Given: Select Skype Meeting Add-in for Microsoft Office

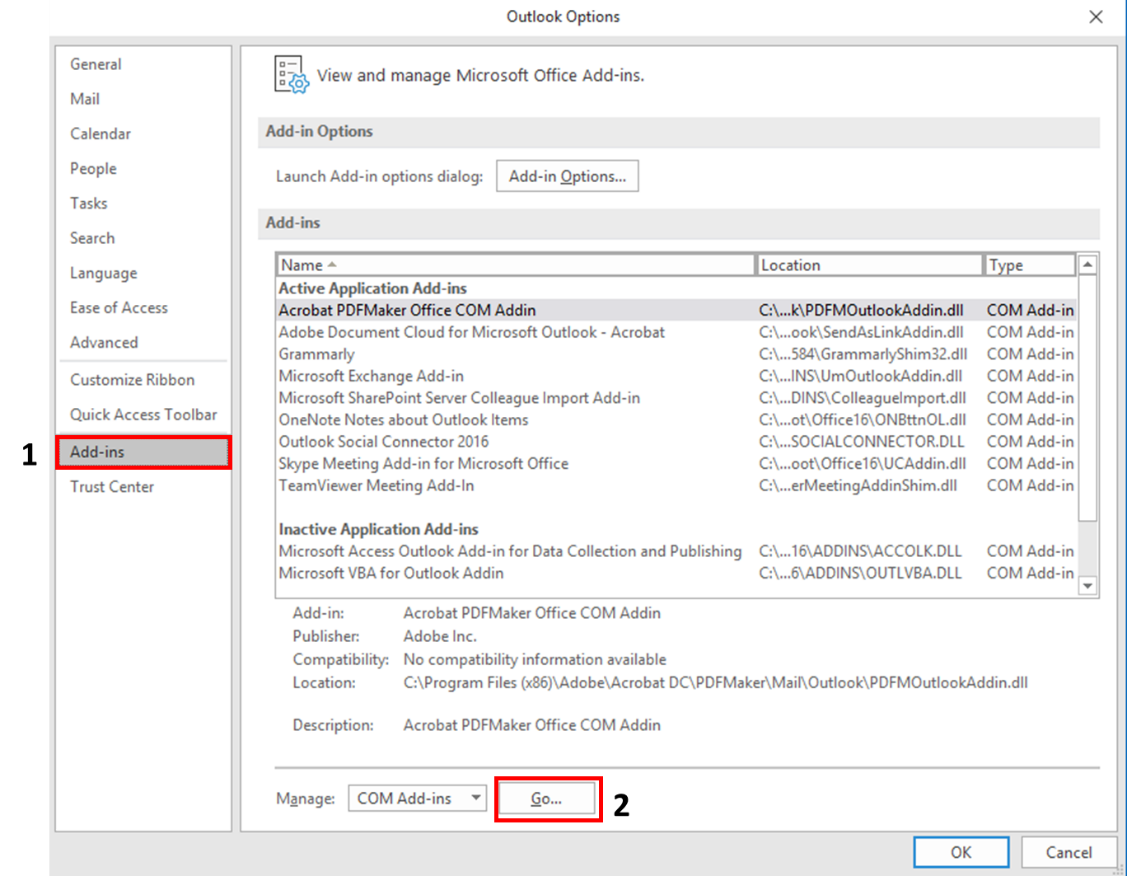Looking at the screenshot, I should [676, 464].
